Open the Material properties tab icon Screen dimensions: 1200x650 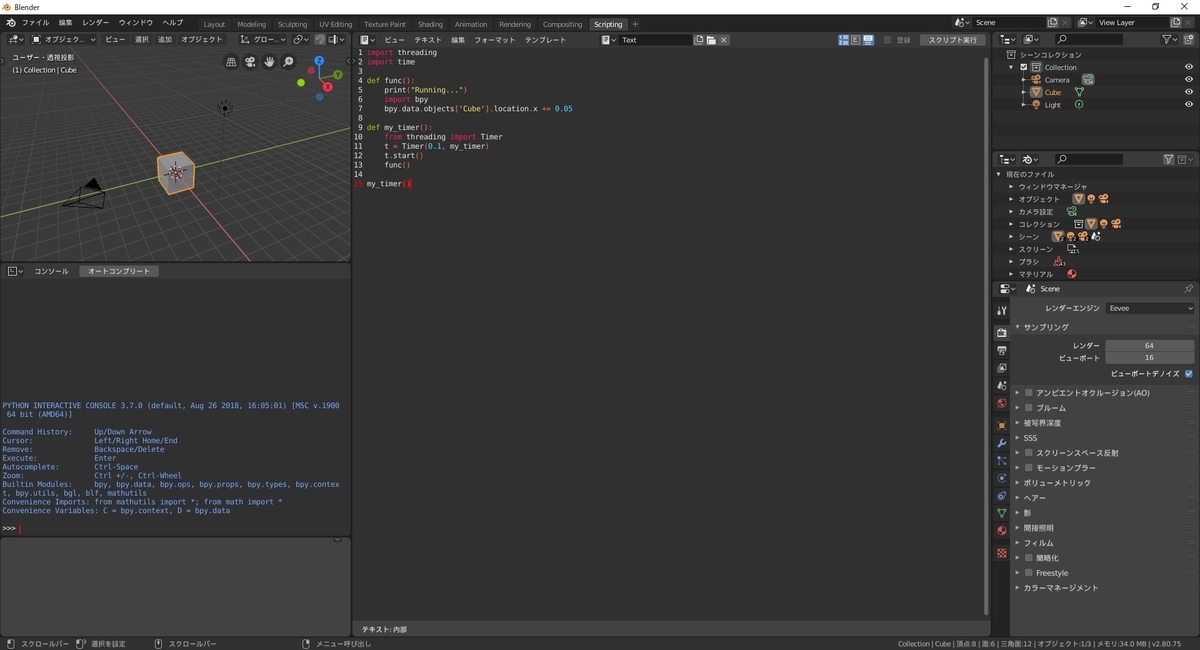coord(1001,531)
